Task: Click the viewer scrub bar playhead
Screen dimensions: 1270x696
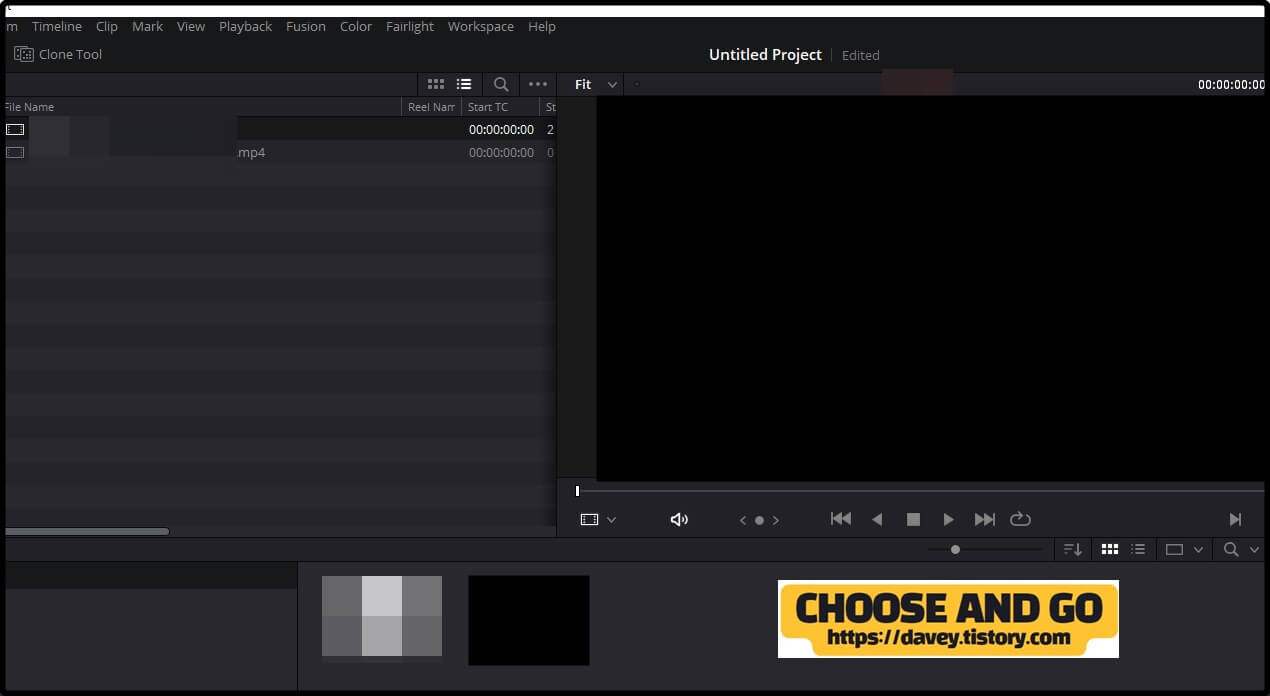Action: (577, 491)
